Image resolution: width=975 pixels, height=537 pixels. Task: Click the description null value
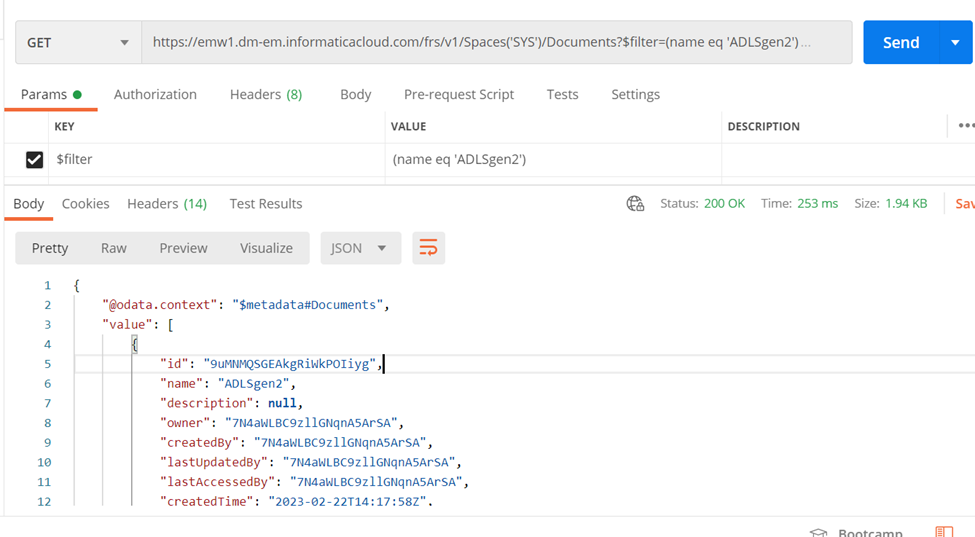(282, 403)
